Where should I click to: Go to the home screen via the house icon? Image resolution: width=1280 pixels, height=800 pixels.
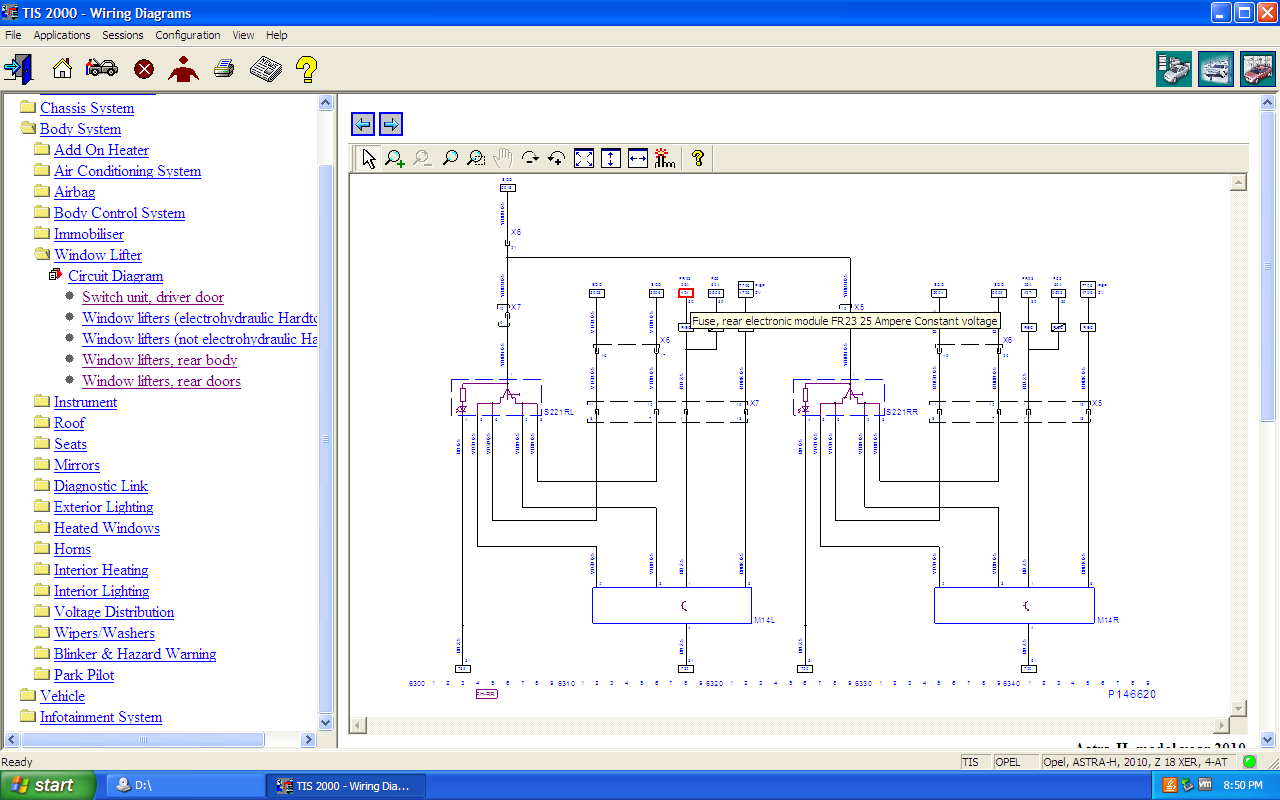[x=62, y=69]
